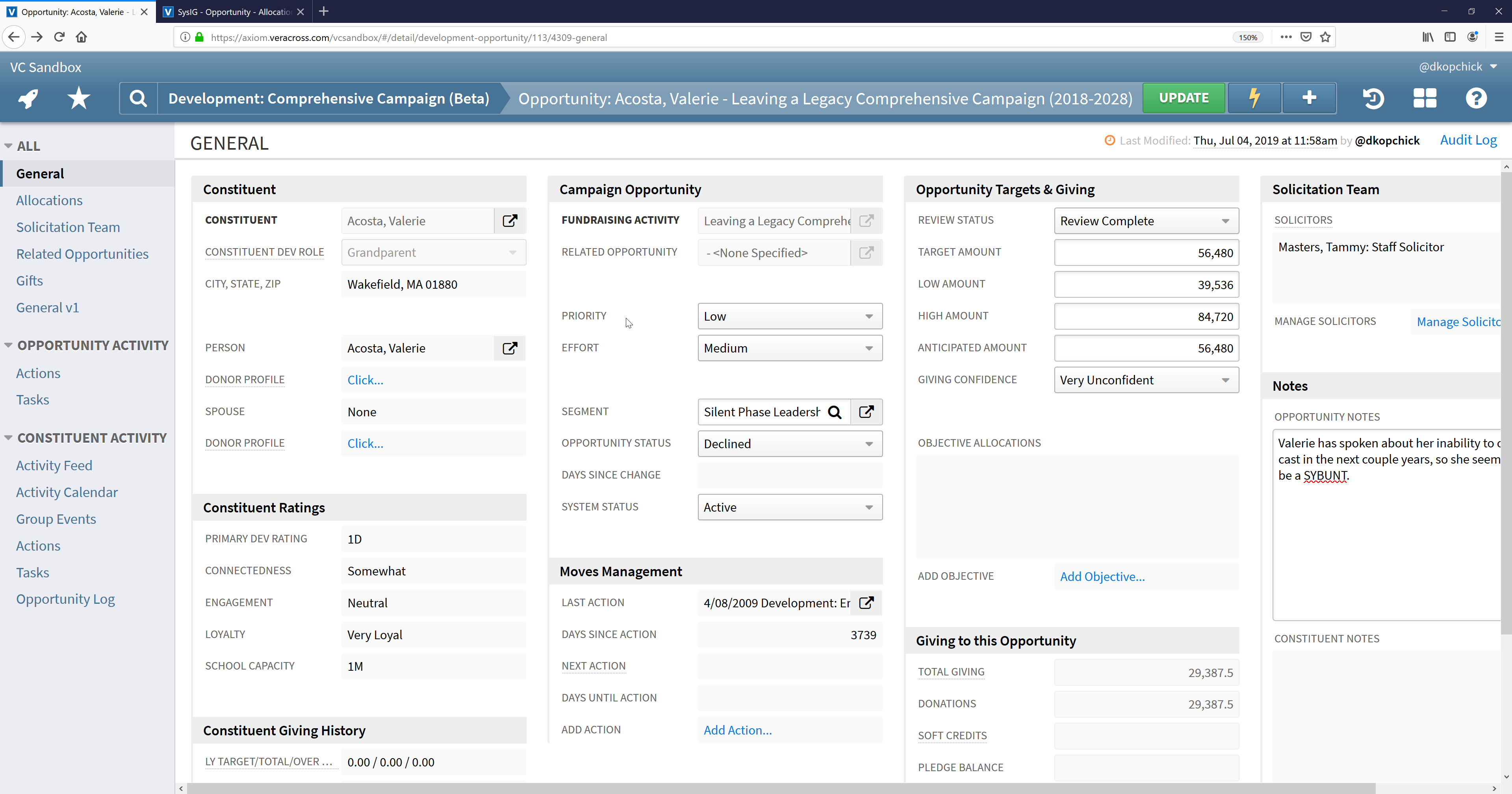Click the Add Action... link
This screenshot has width=1512, height=794.
737,730
